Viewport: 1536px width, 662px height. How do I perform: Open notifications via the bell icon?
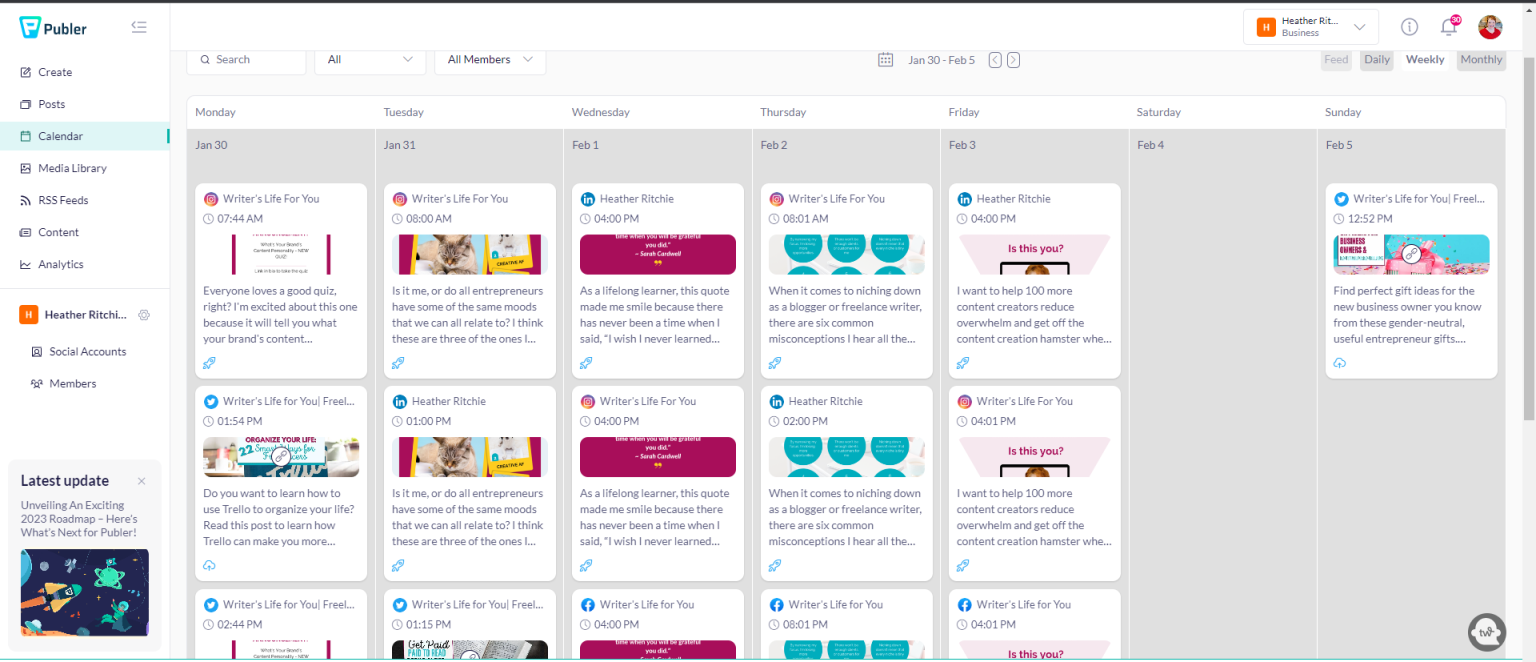pos(1448,26)
